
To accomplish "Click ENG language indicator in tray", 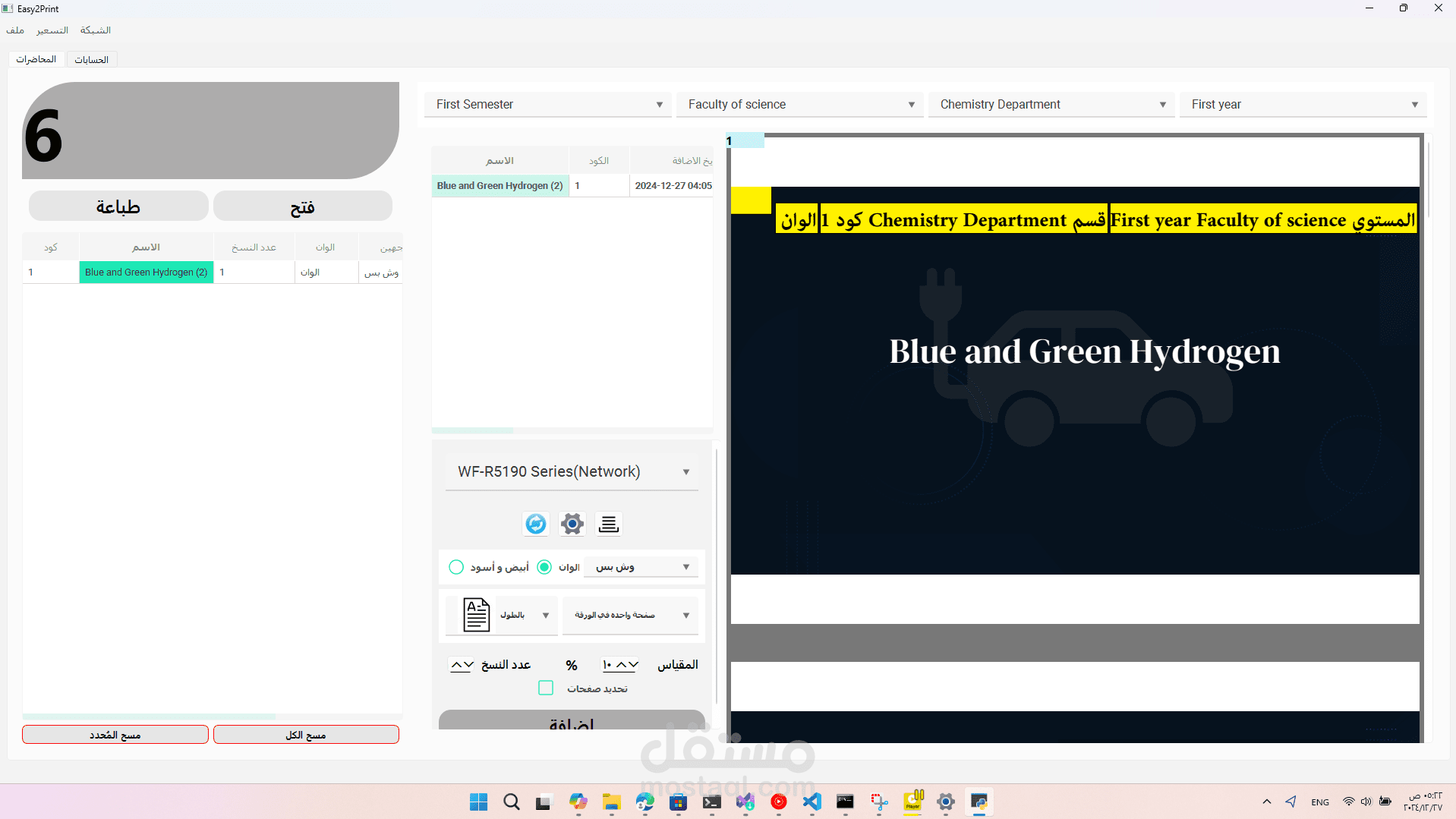I will point(1320,802).
